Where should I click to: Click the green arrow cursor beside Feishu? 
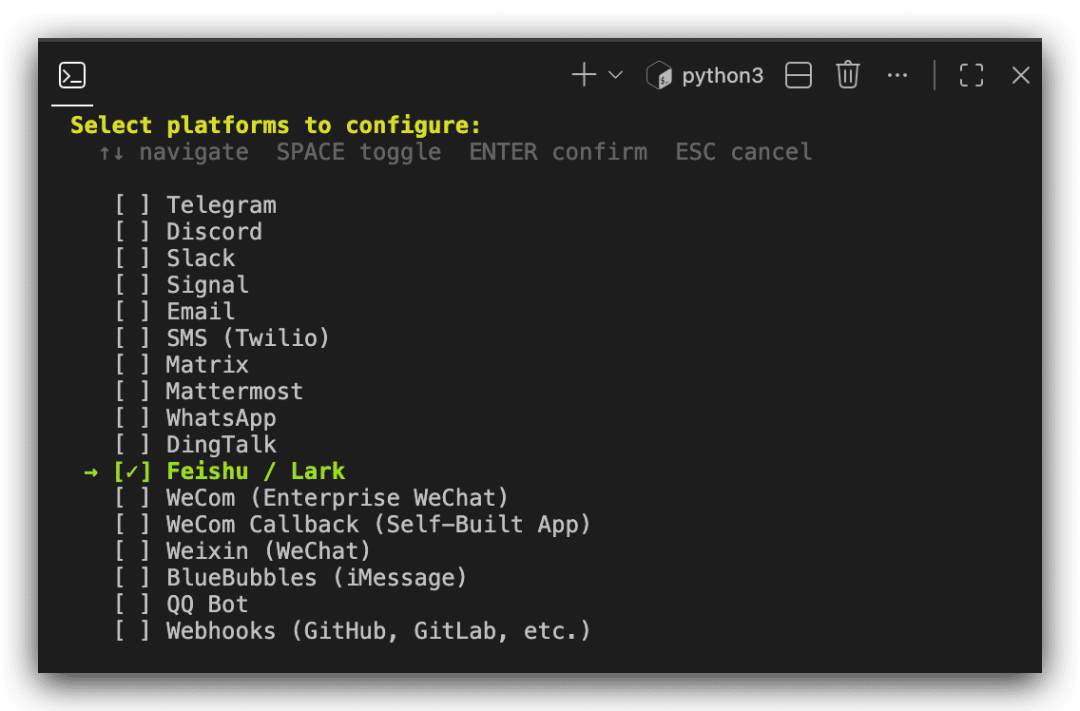coord(90,473)
